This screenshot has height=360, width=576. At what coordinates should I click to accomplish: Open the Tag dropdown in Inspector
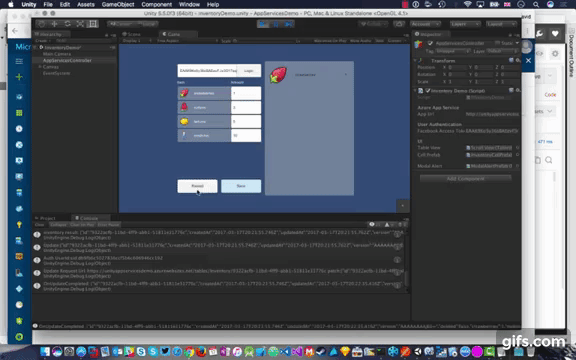click(x=453, y=51)
